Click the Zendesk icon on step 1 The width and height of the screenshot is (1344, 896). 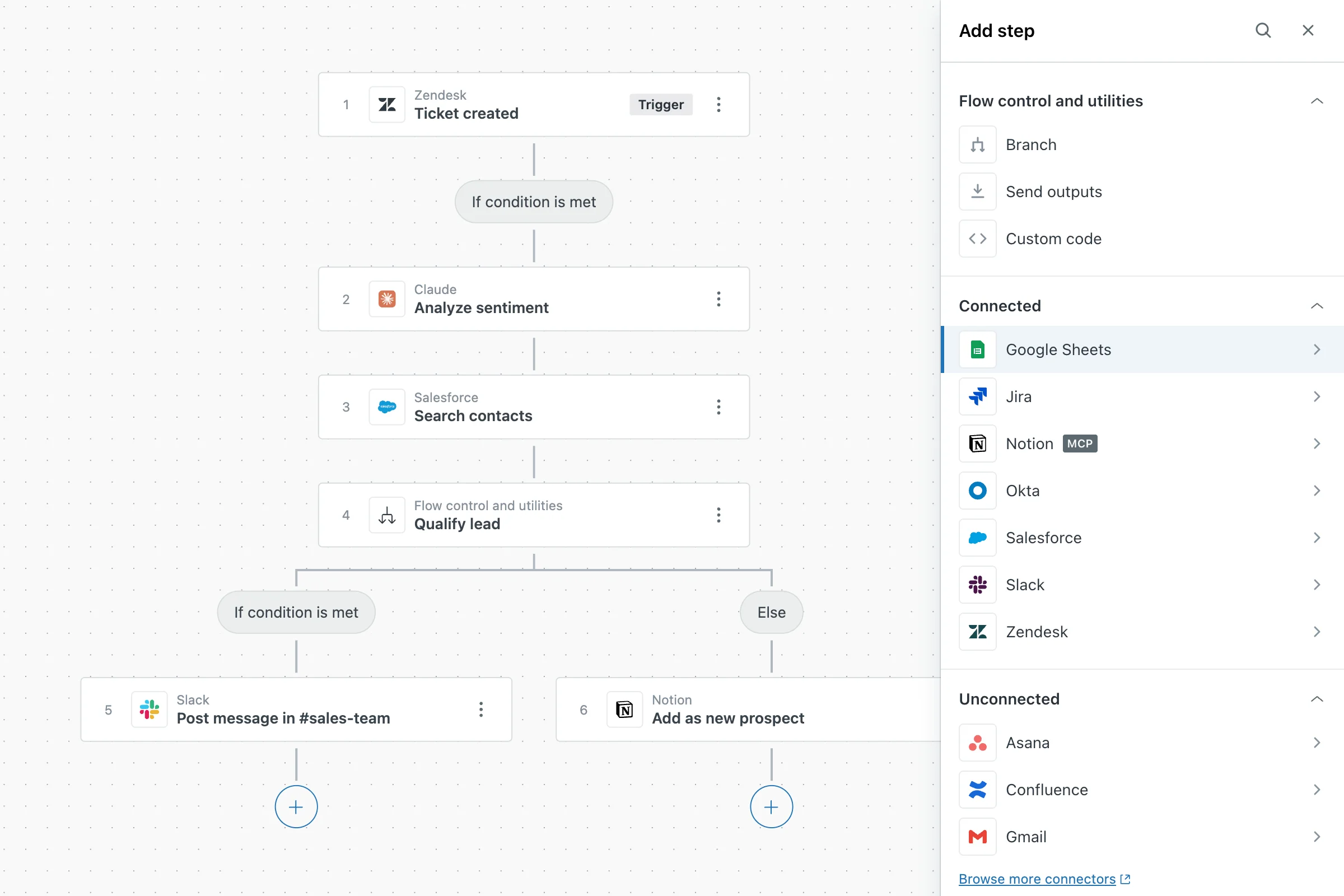coord(387,105)
